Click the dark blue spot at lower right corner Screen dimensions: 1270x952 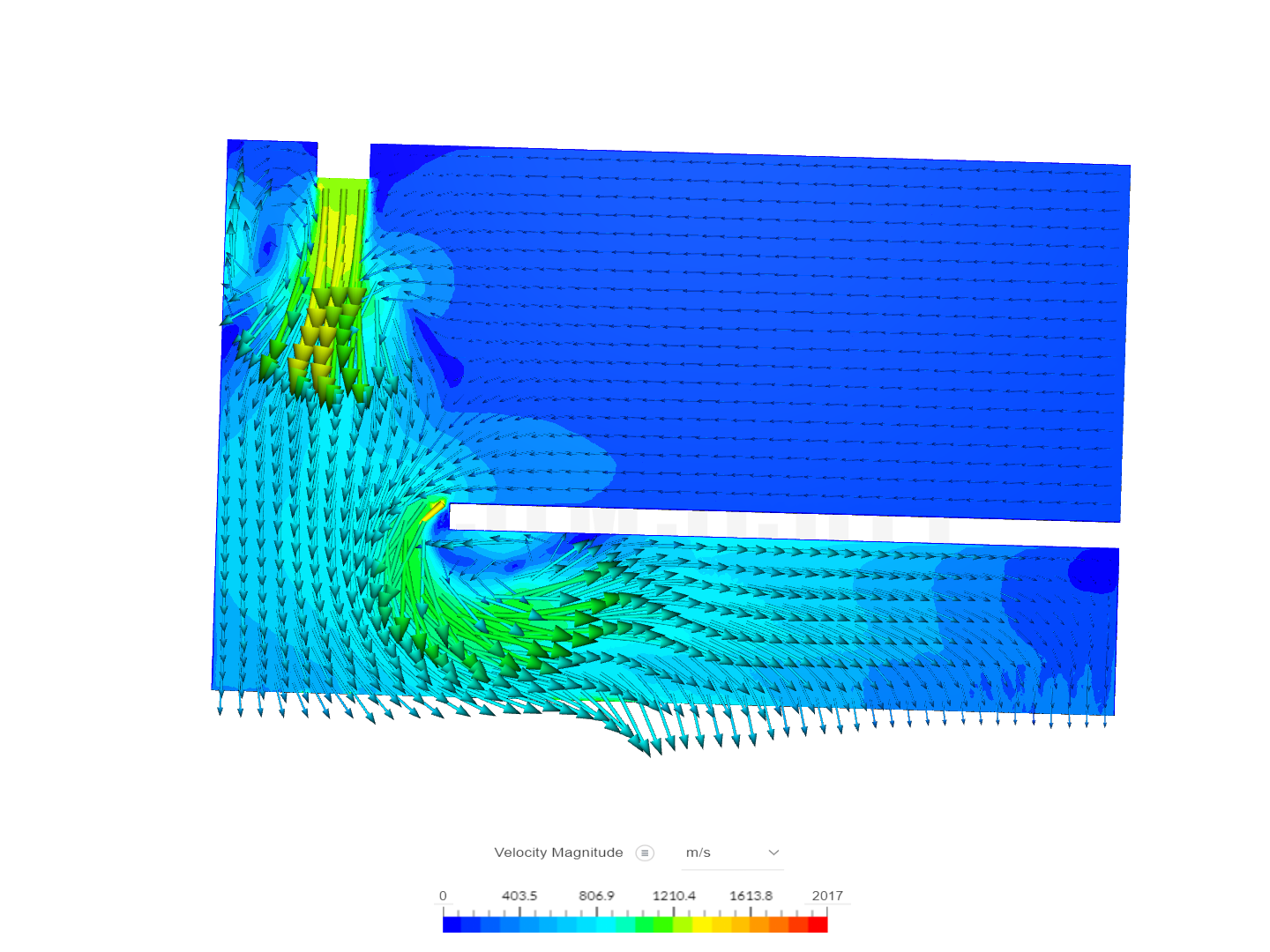coord(1094,570)
